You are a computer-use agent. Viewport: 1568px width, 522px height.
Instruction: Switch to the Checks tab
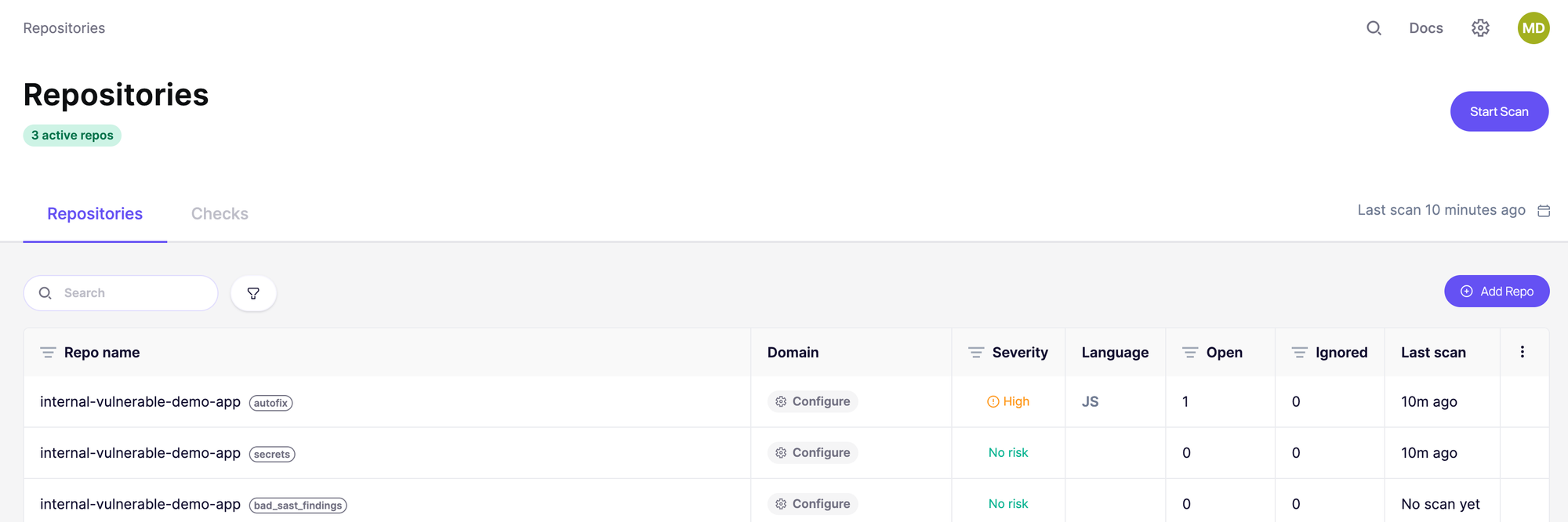tap(220, 214)
